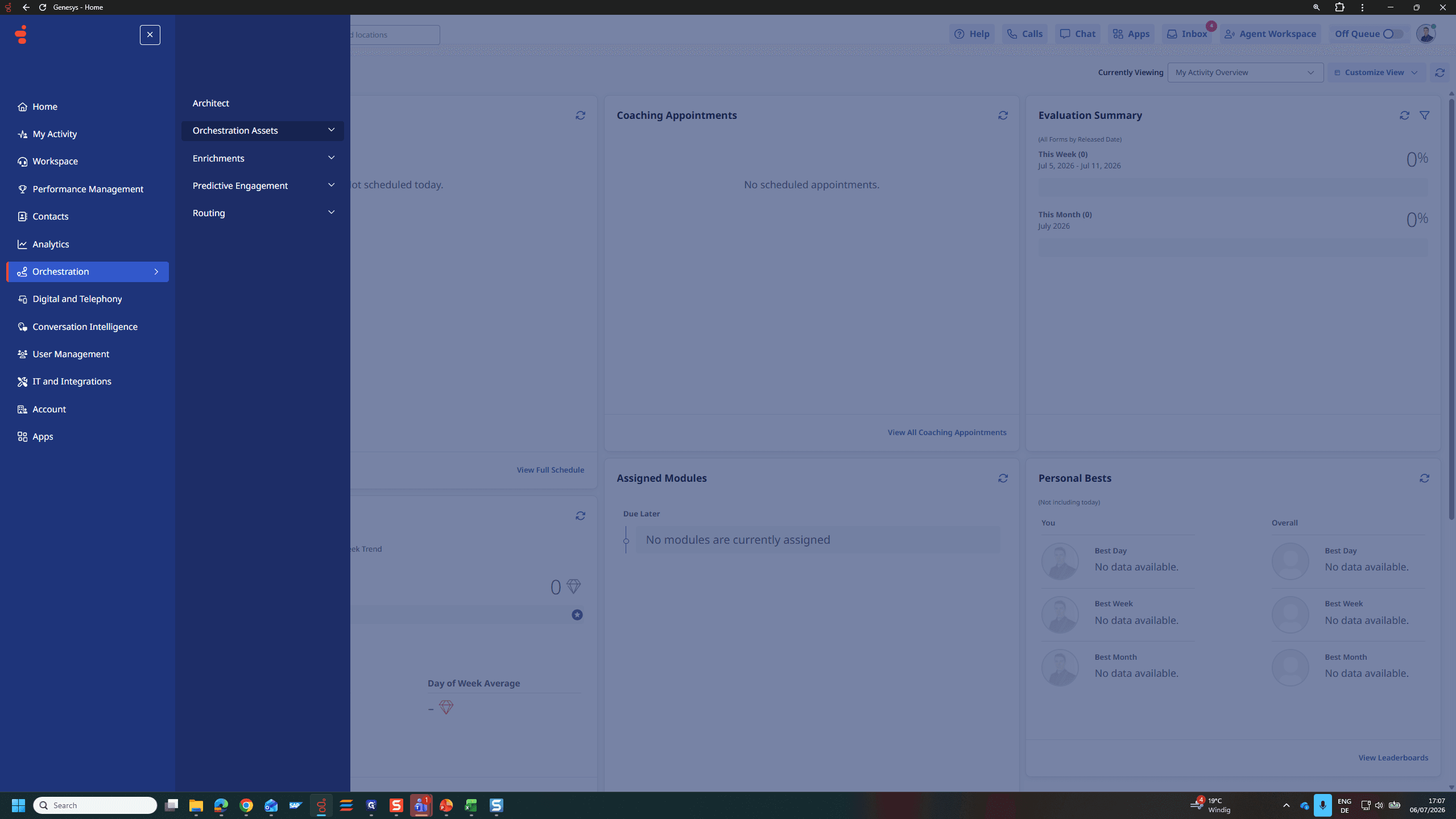Reload the Genesys app from the title bar
This screenshot has width=1456, height=819.
tap(43, 7)
